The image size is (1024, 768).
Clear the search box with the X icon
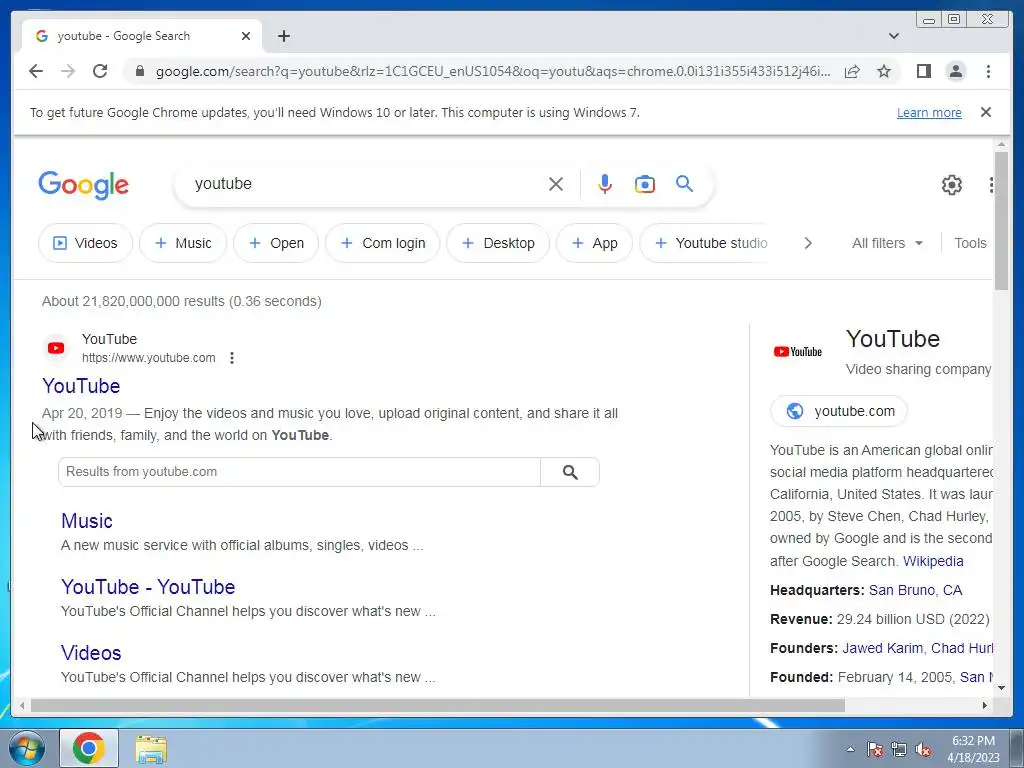[x=556, y=184]
